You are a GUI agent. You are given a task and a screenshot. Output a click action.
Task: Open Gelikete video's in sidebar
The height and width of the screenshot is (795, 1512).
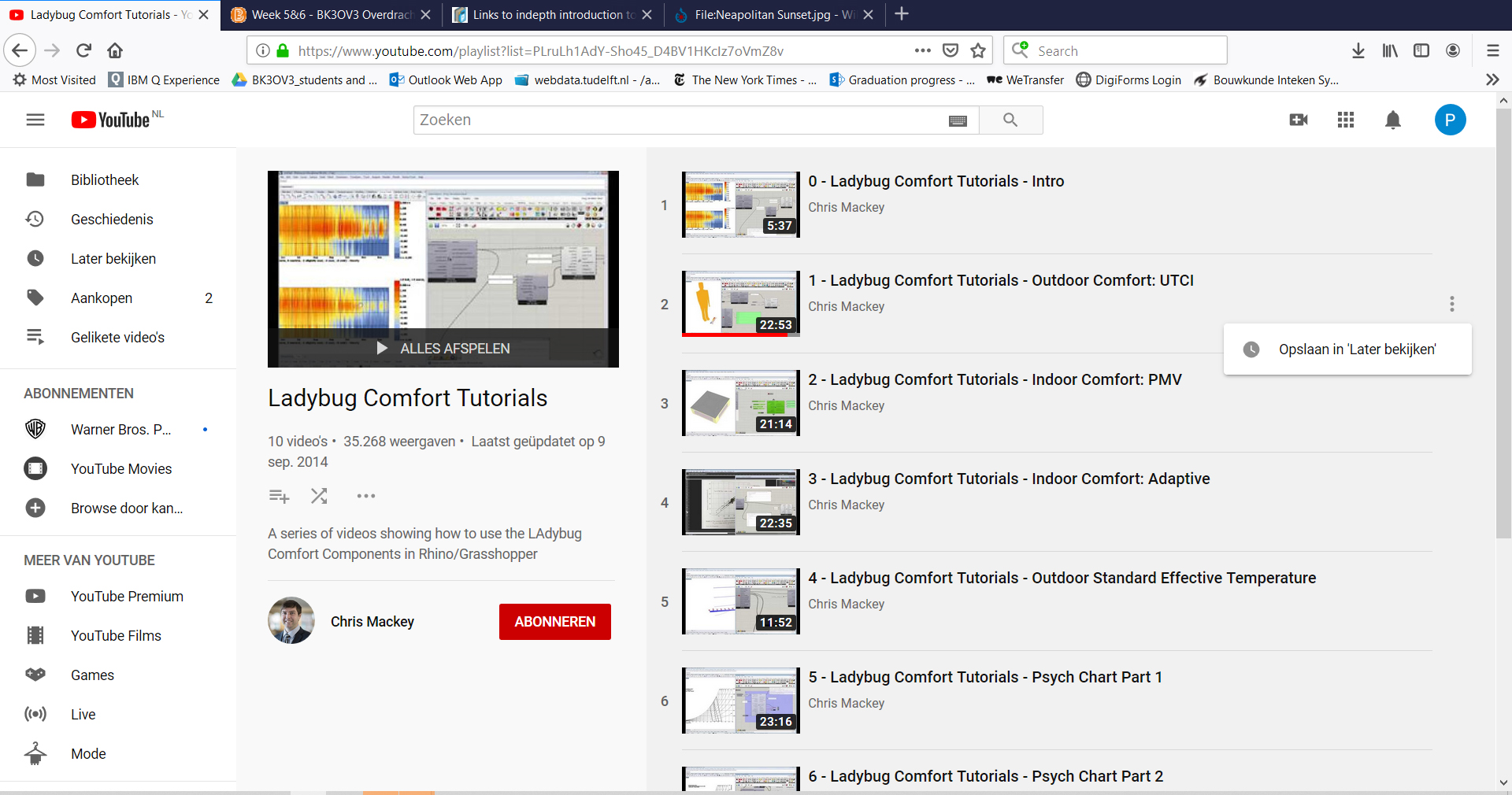click(118, 337)
